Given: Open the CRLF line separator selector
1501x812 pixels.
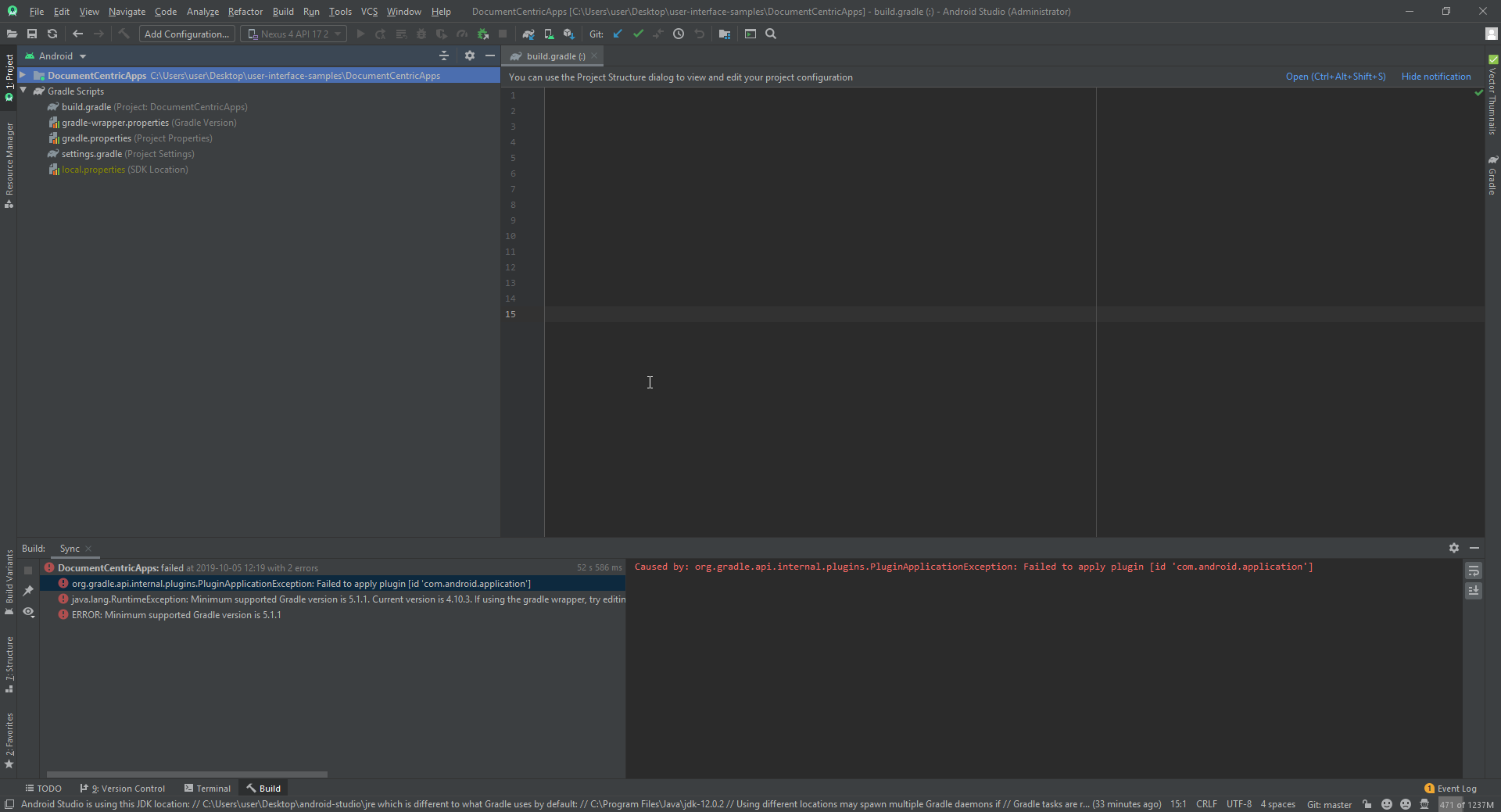Looking at the screenshot, I should pyautogui.click(x=1206, y=804).
